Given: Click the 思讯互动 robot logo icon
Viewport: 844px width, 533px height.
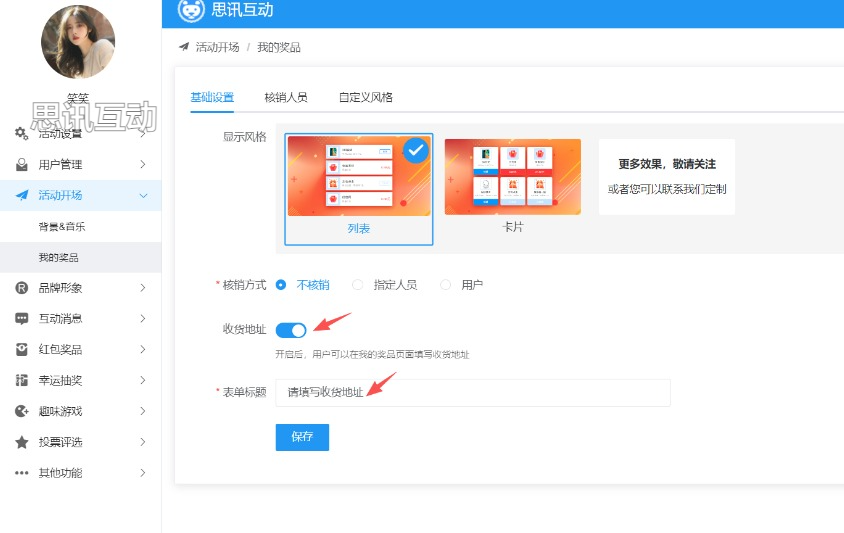Looking at the screenshot, I should pyautogui.click(x=191, y=10).
